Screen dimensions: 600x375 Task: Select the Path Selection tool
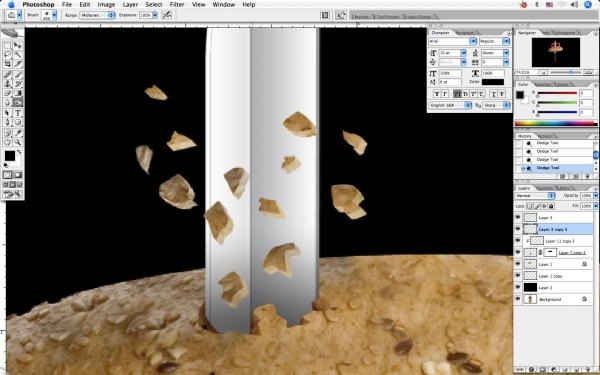point(7,113)
